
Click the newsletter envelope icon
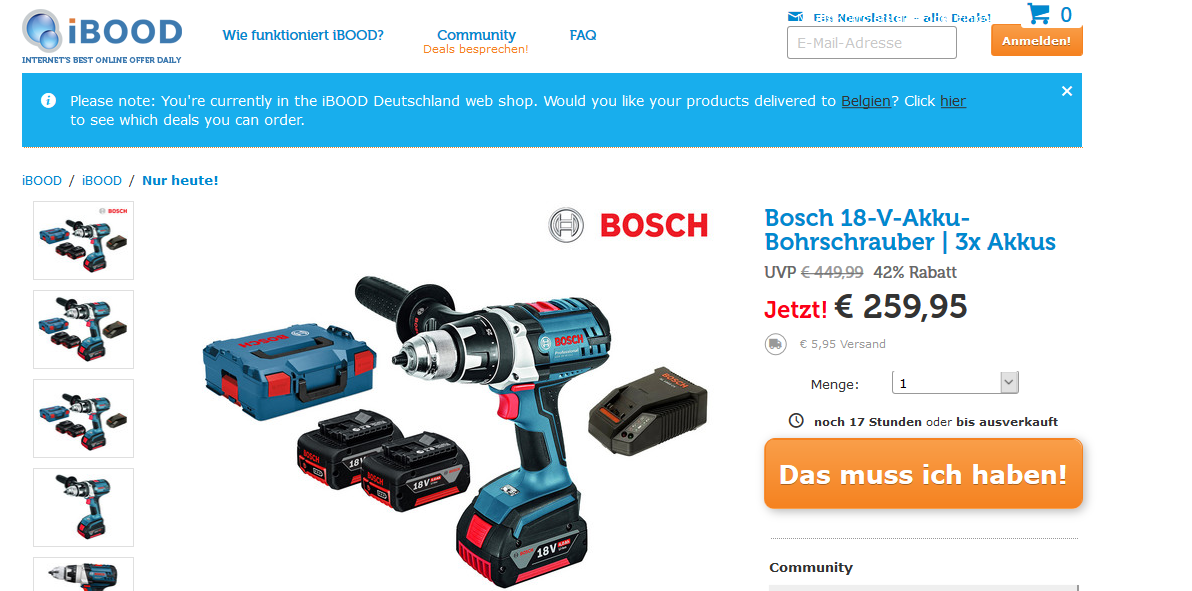click(x=795, y=17)
